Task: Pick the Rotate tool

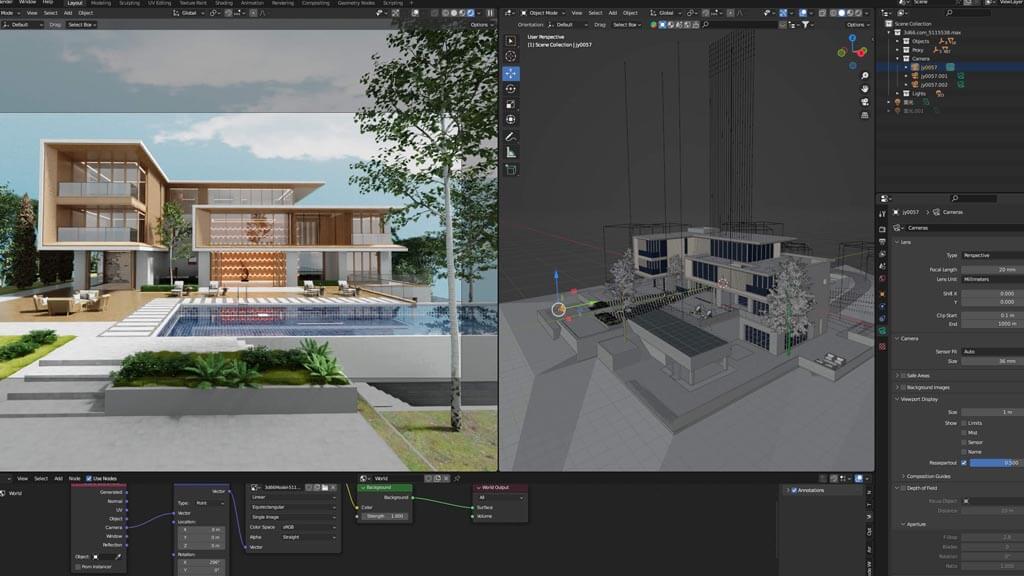Action: click(511, 89)
